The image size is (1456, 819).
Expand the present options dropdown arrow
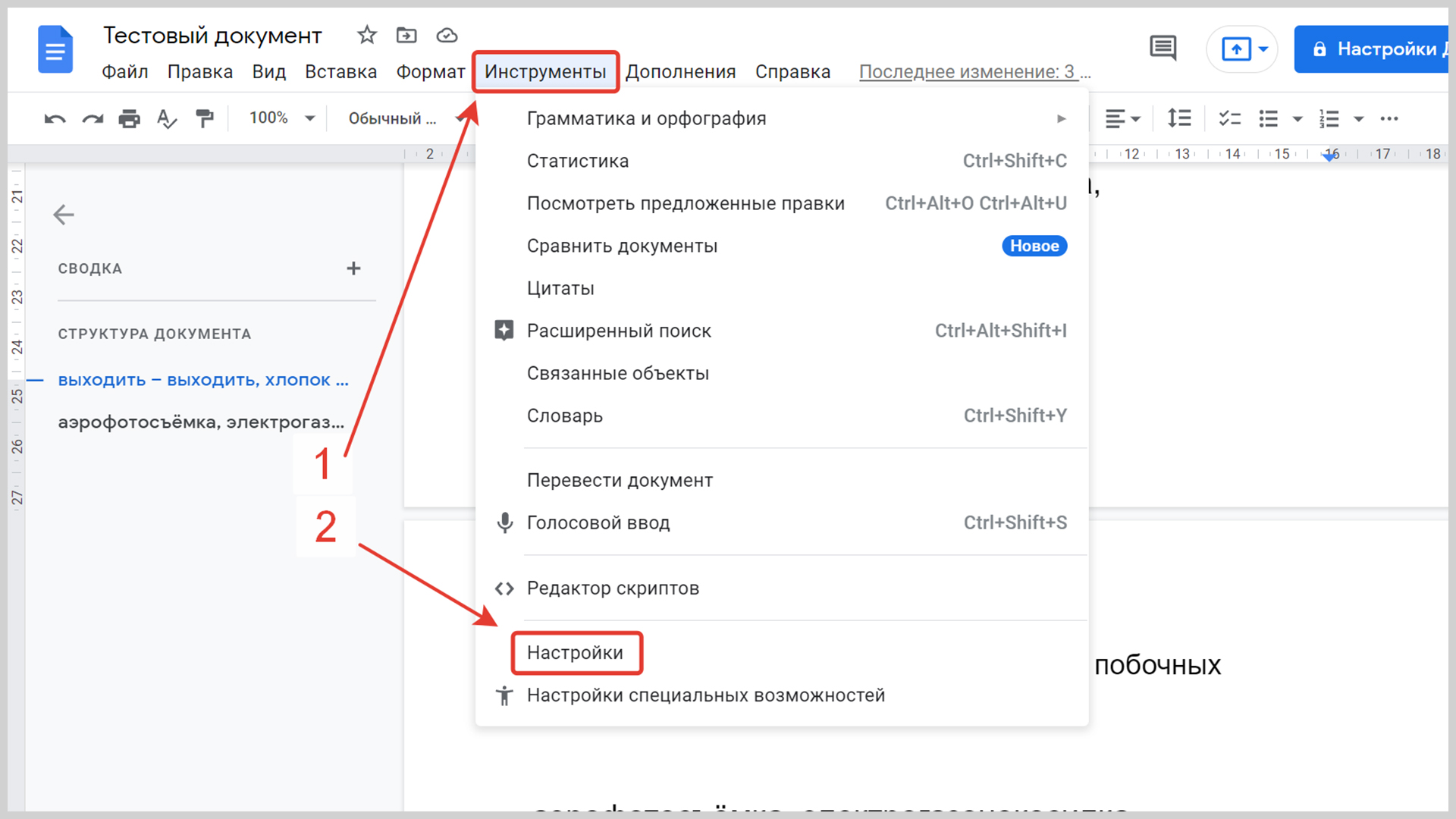click(x=1263, y=49)
